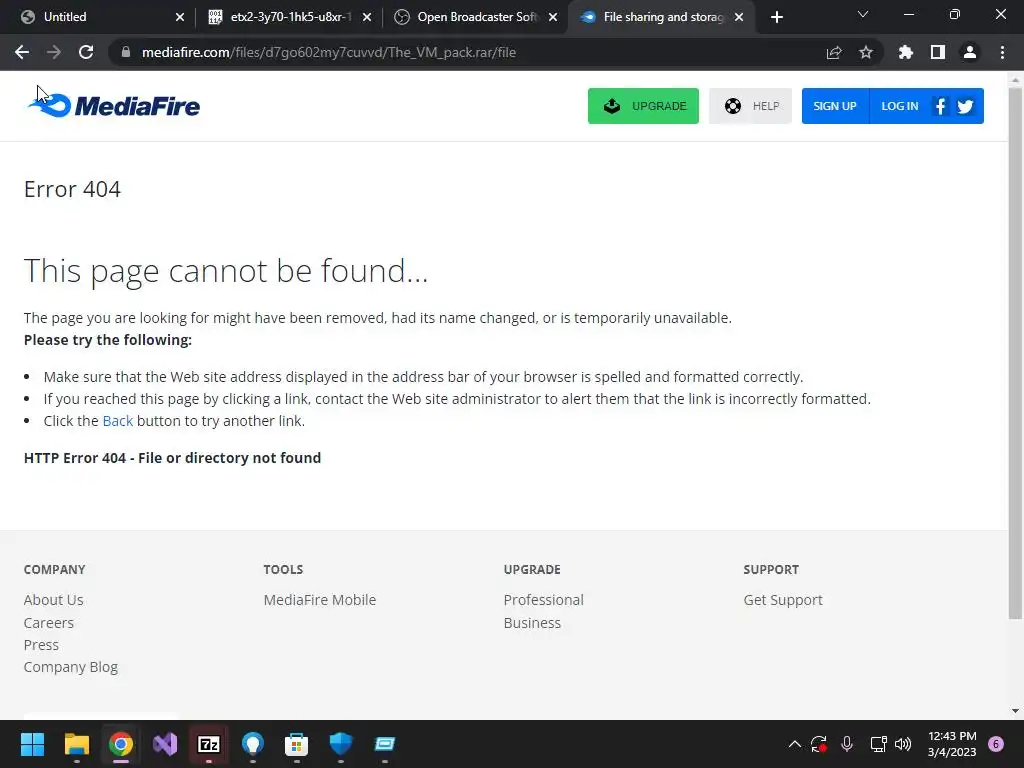Screen dimensions: 1024x768
Task: Toggle the Chrome side panel icon
Action: click(938, 52)
